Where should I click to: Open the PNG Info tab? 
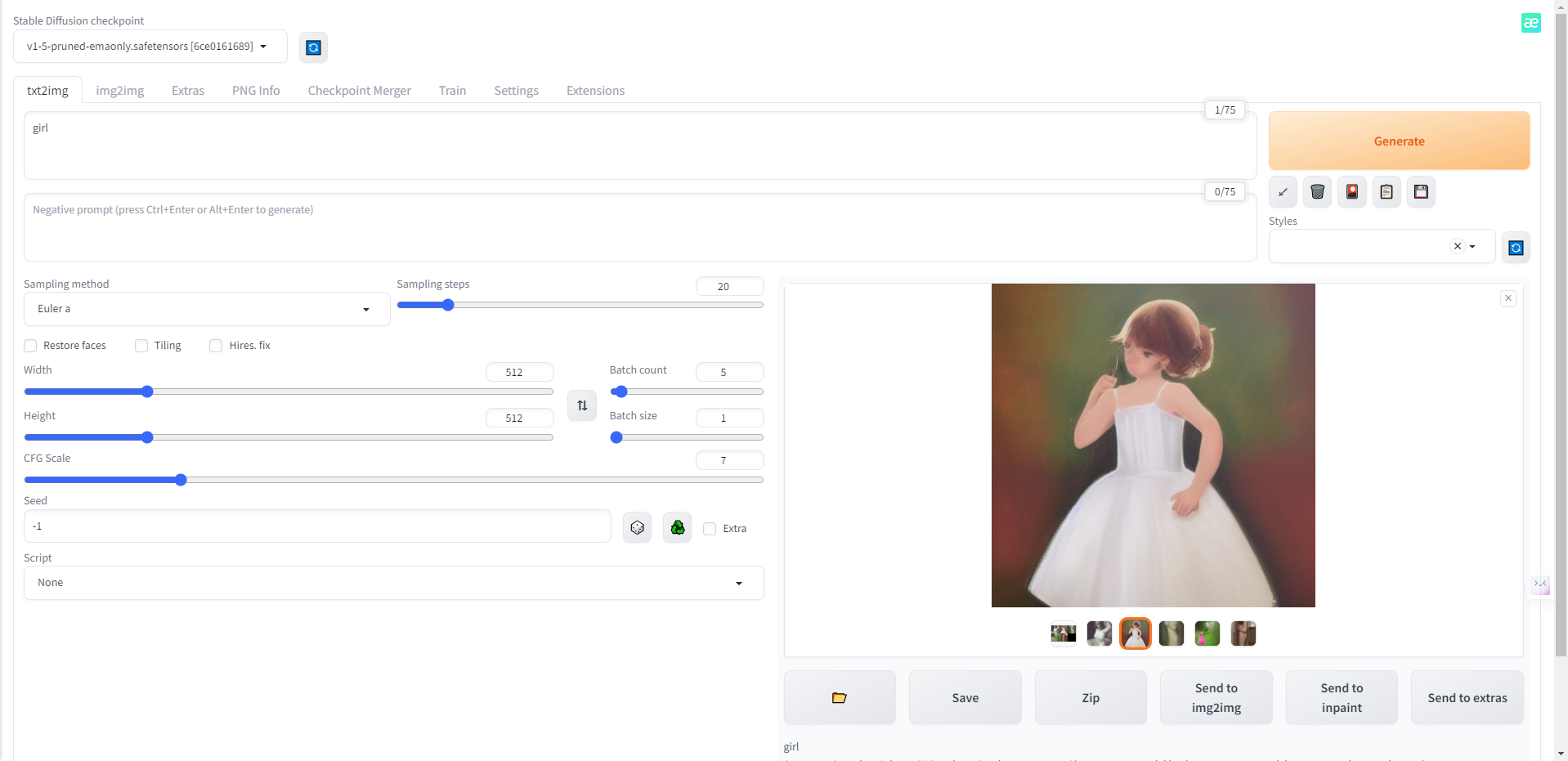tap(256, 91)
